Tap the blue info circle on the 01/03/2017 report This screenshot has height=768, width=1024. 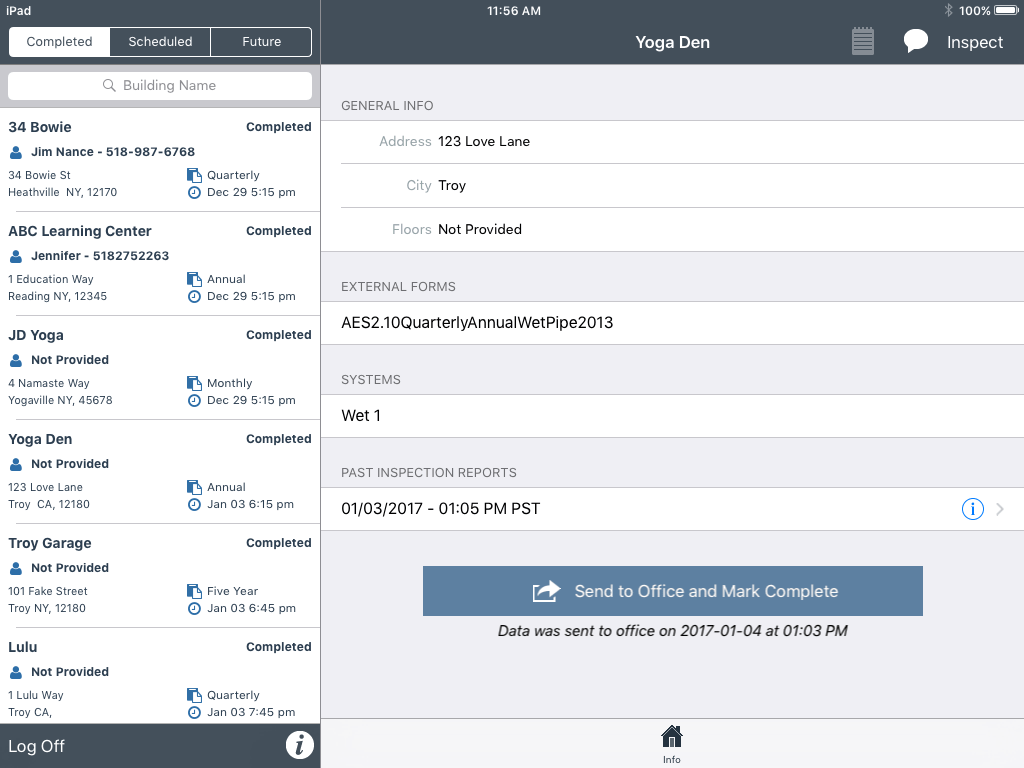point(972,509)
